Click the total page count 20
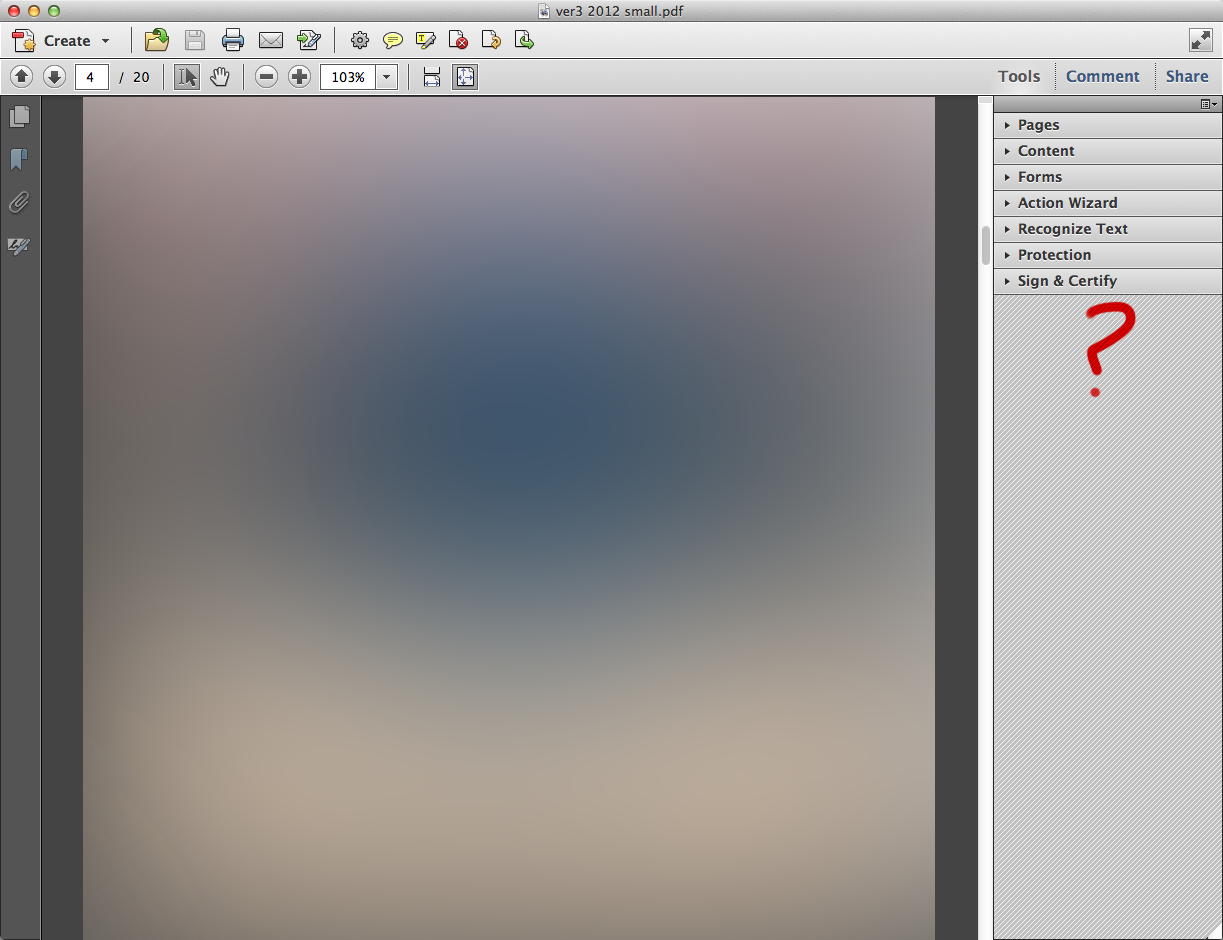The height and width of the screenshot is (940, 1223). click(x=141, y=77)
